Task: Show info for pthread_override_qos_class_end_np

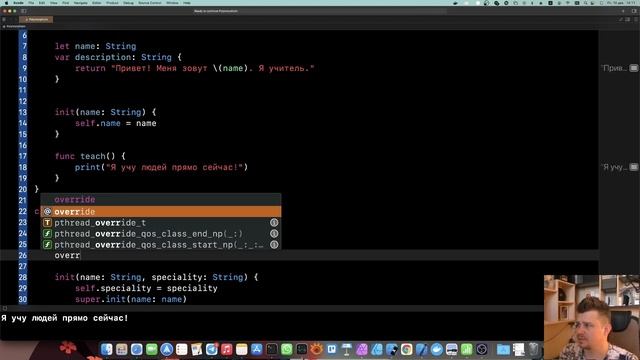Action: pyautogui.click(x=274, y=233)
